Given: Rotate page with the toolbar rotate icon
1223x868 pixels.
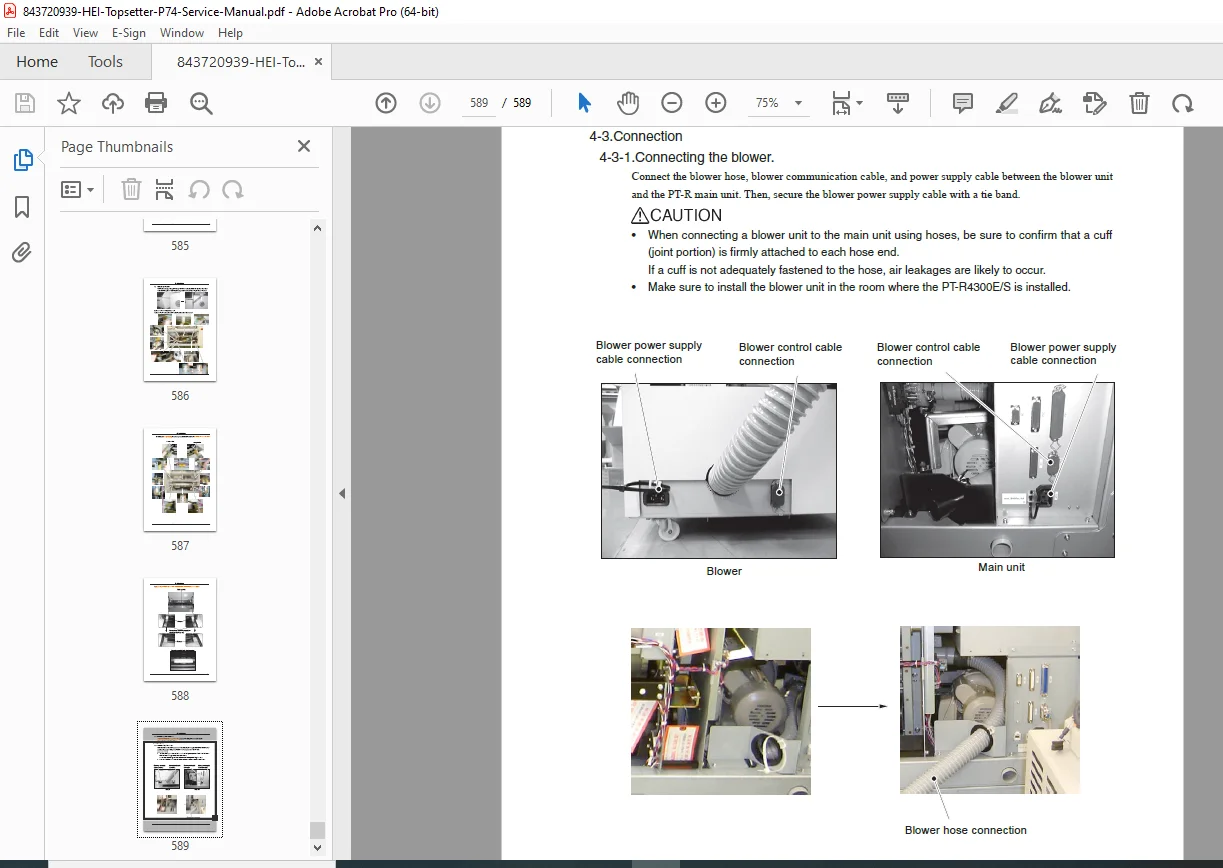Looking at the screenshot, I should [1183, 103].
